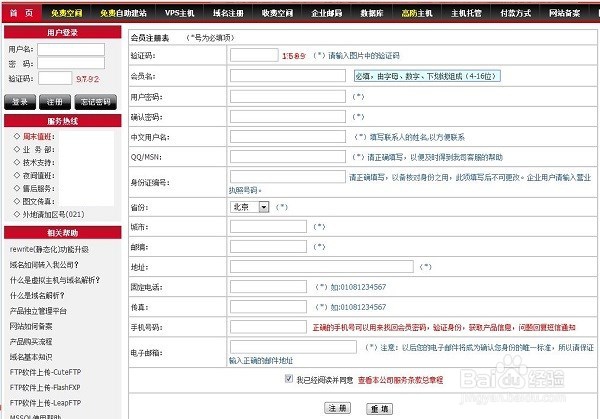Click the 传真 input field
The height and width of the screenshot is (419, 600).
268,307
